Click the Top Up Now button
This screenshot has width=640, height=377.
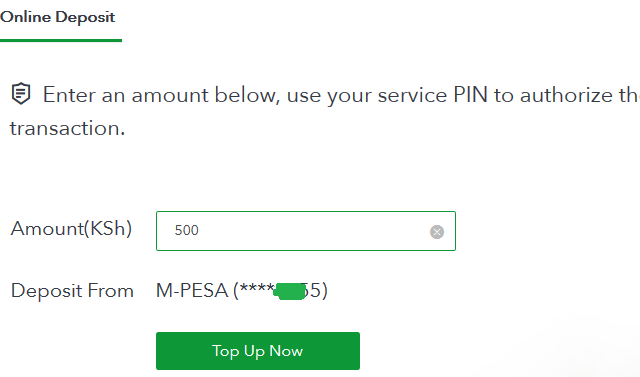(258, 351)
